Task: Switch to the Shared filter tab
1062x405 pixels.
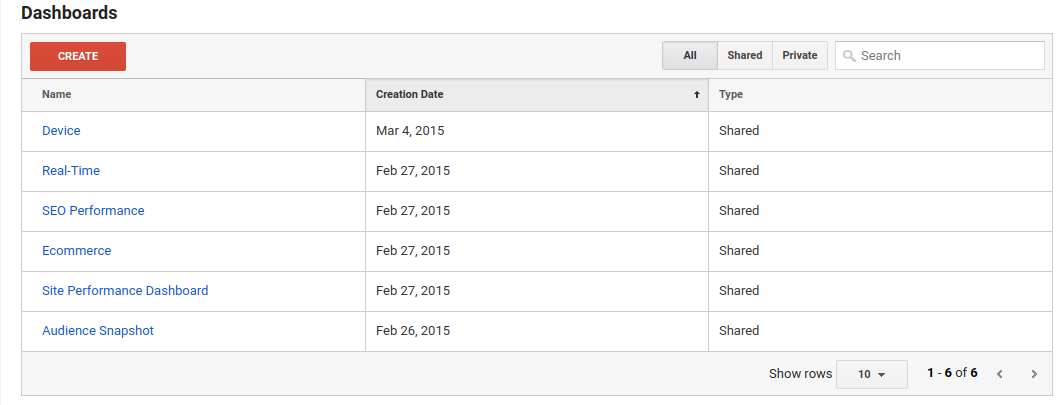Action: click(x=745, y=56)
